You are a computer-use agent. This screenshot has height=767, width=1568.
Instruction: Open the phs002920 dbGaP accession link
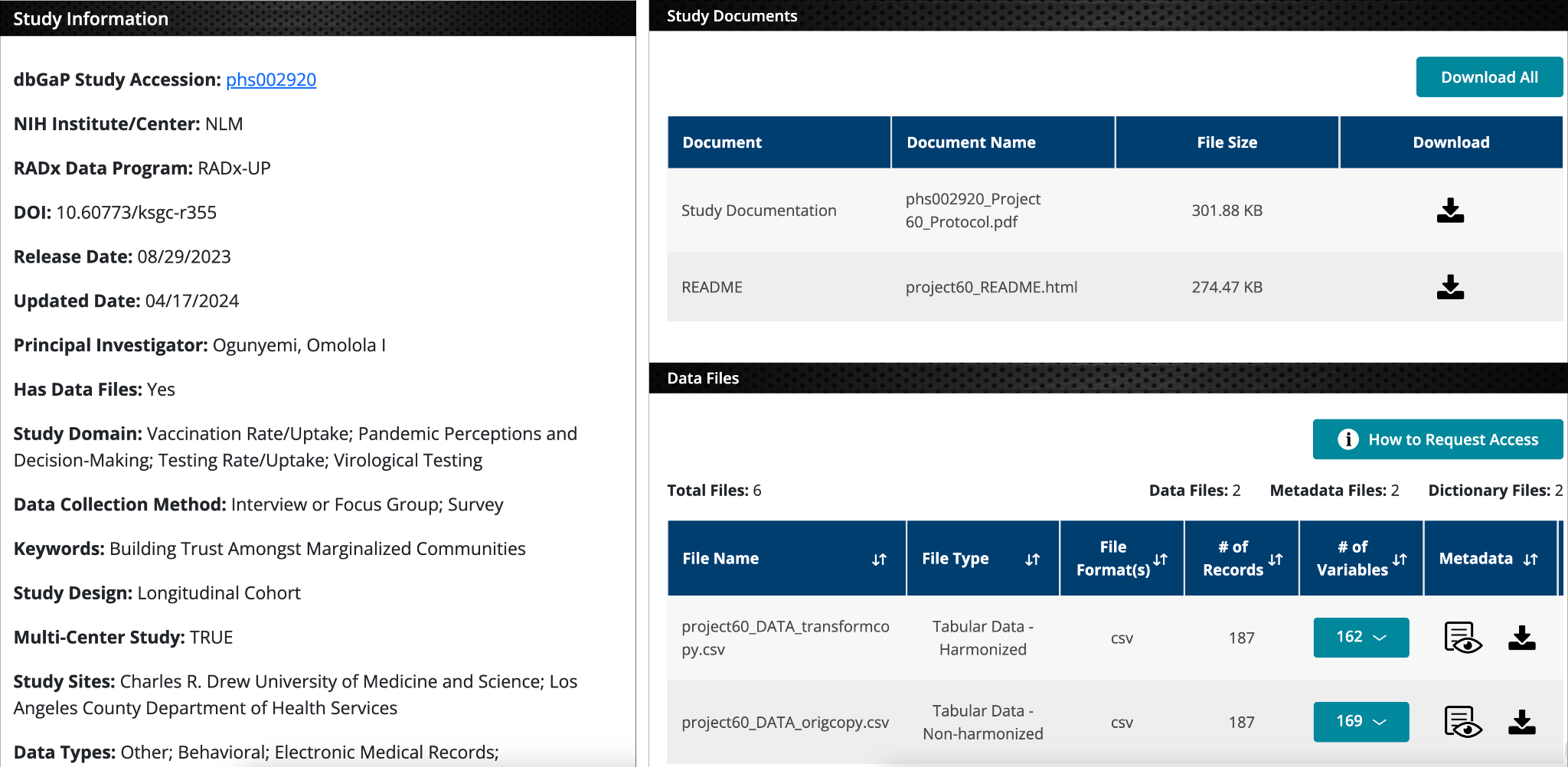coord(271,80)
